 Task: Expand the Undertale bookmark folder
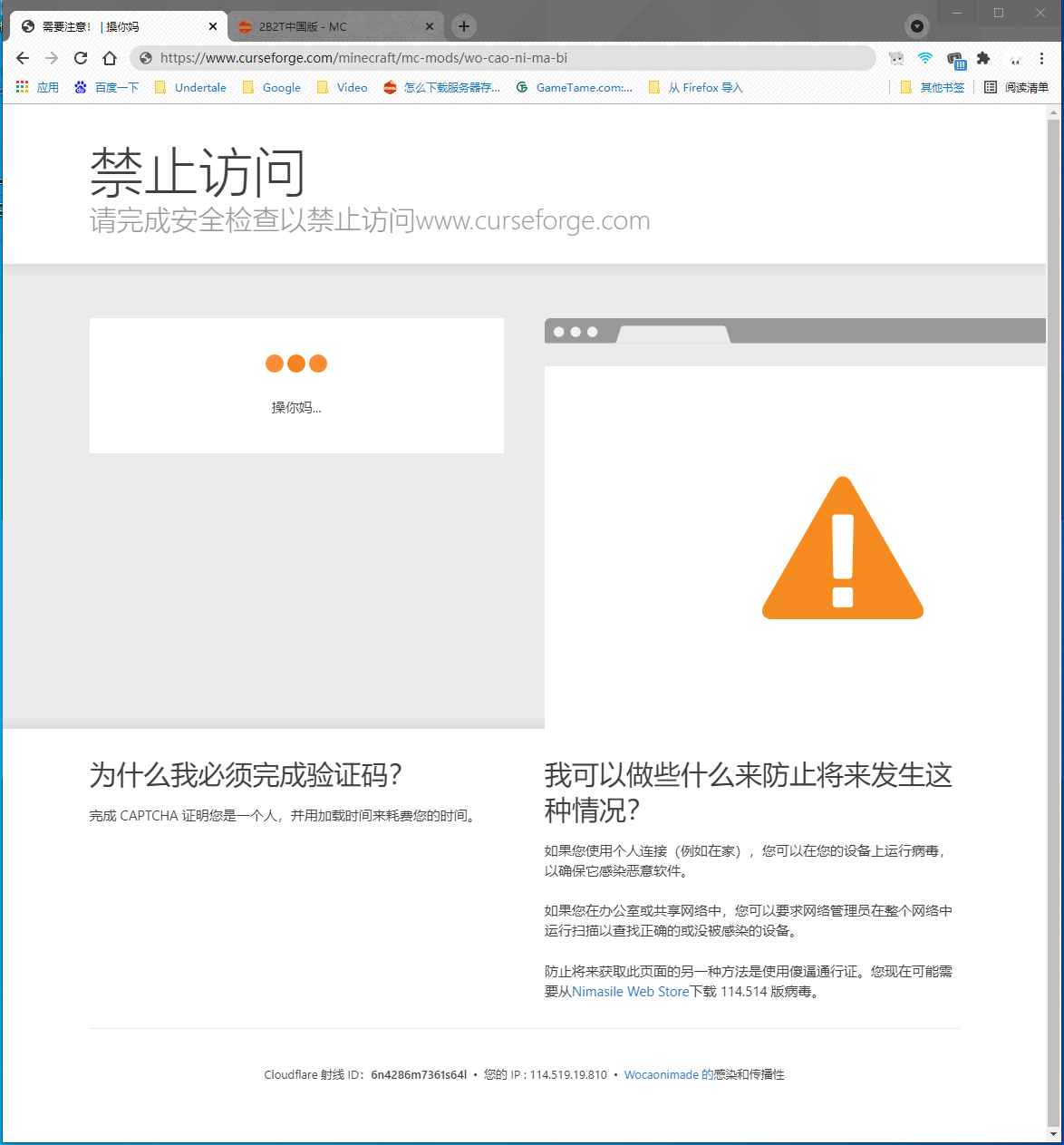point(190,88)
